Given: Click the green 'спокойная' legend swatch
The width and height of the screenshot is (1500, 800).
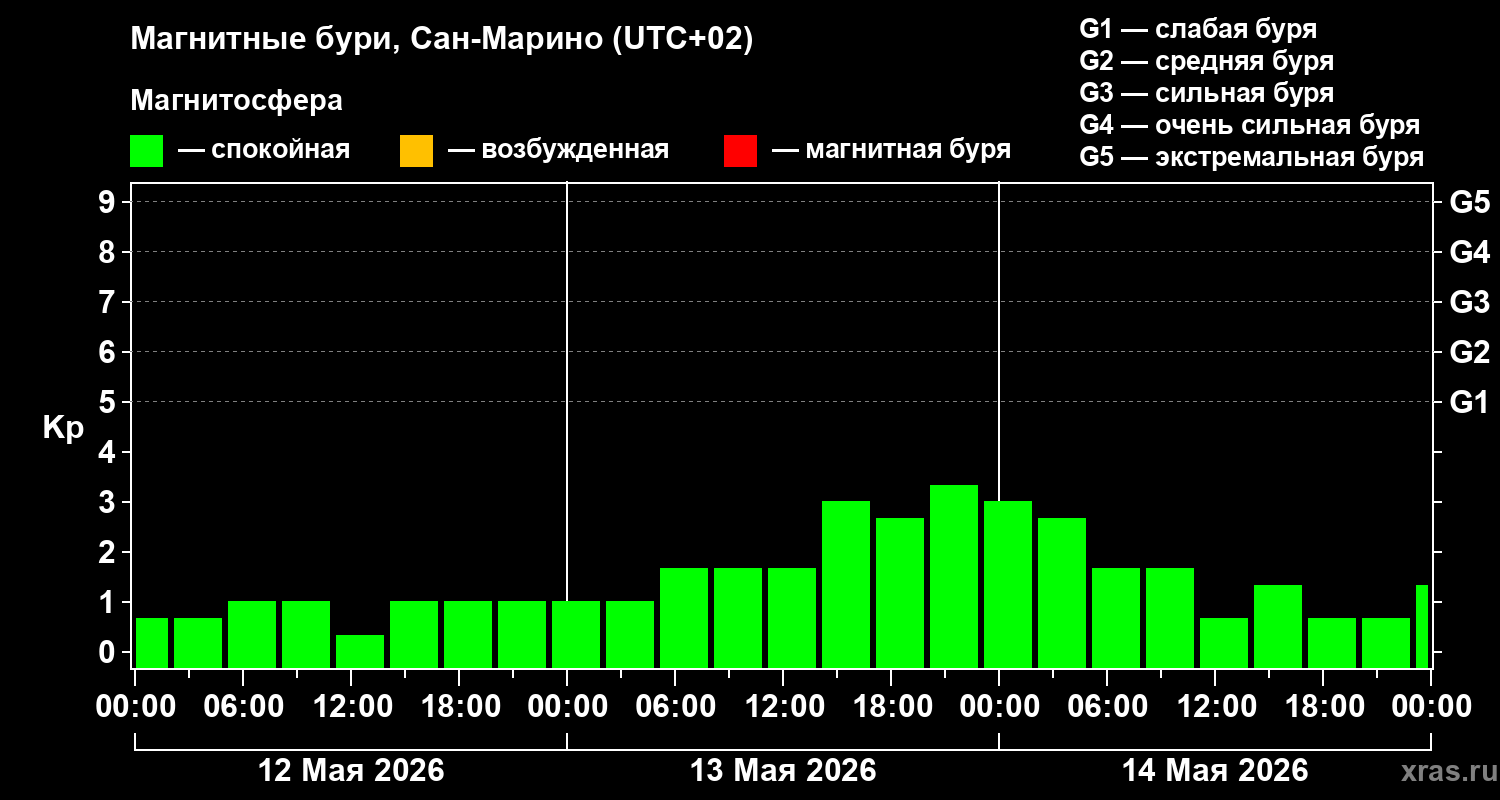Looking at the screenshot, I should click(146, 151).
